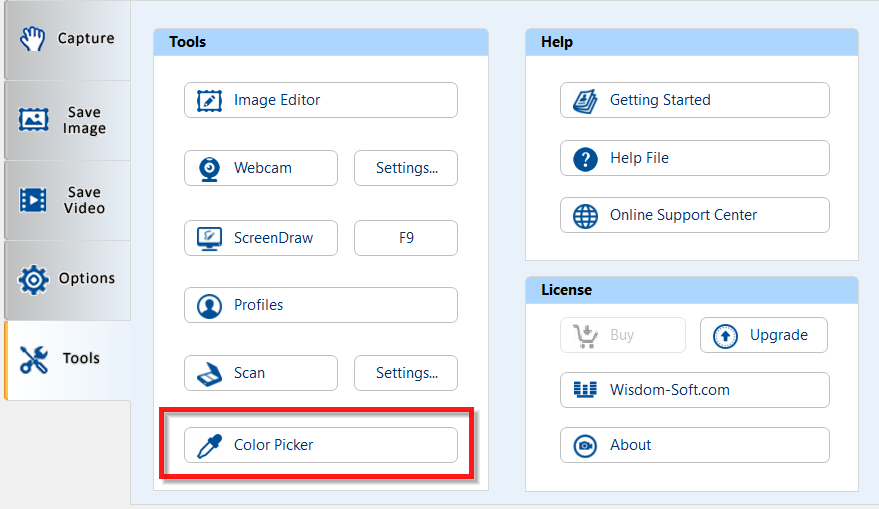Click the Webcam camera icon
This screenshot has height=509, width=879.
(x=209, y=168)
